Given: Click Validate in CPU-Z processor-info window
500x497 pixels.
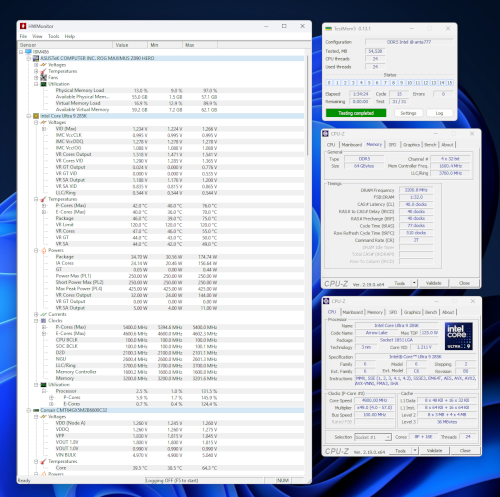Looking at the screenshot, I should pos(434,451).
